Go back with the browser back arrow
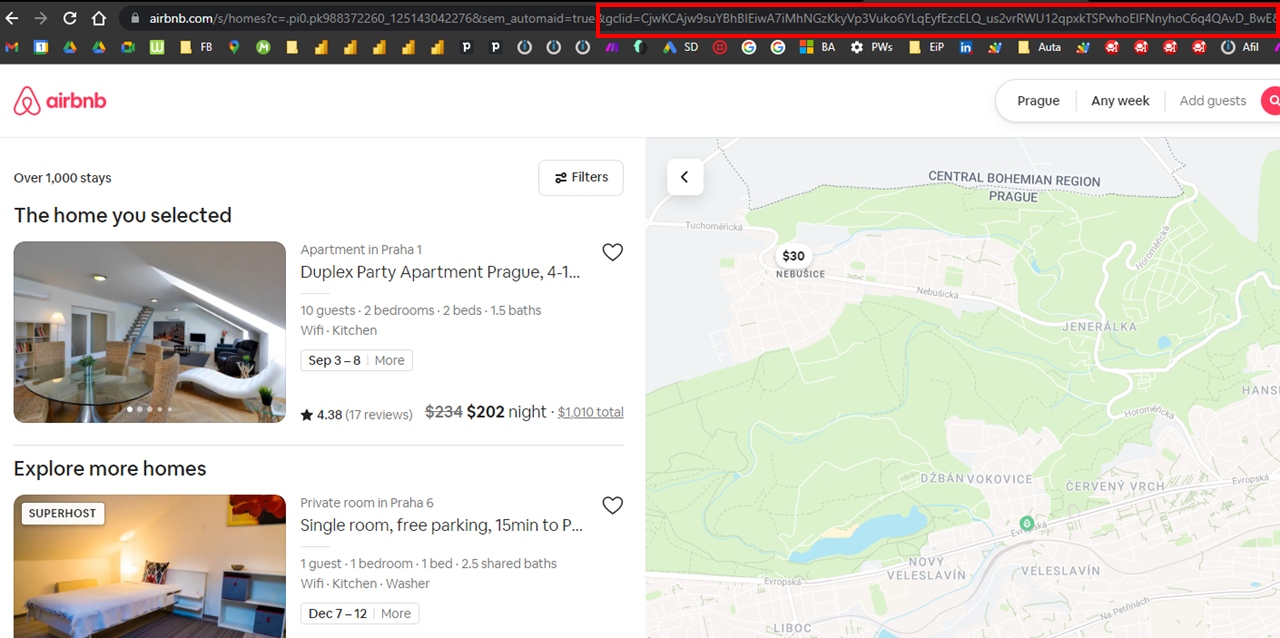This screenshot has height=638, width=1280. pos(13,18)
